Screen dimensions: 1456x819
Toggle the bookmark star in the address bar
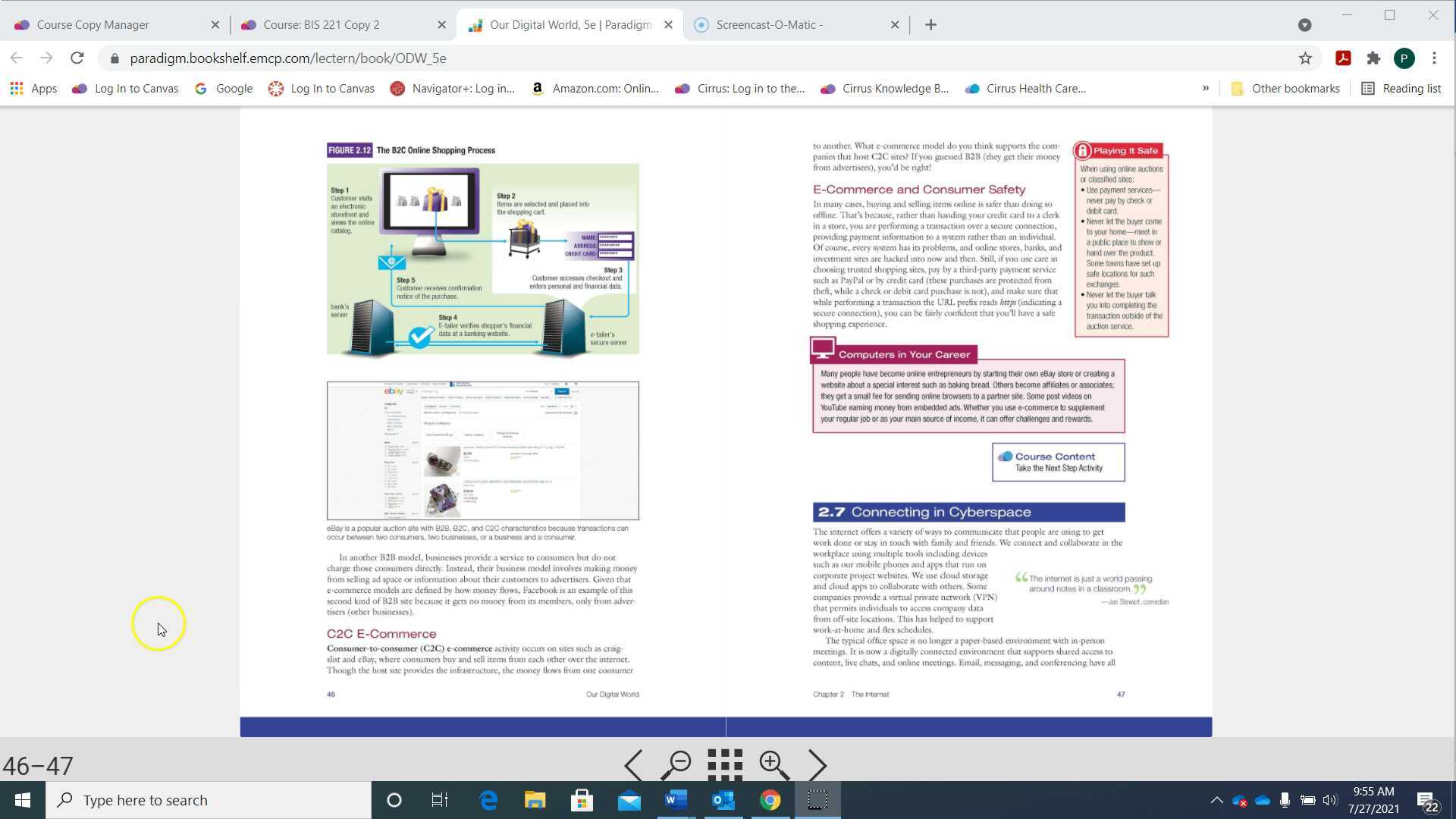coord(1305,58)
